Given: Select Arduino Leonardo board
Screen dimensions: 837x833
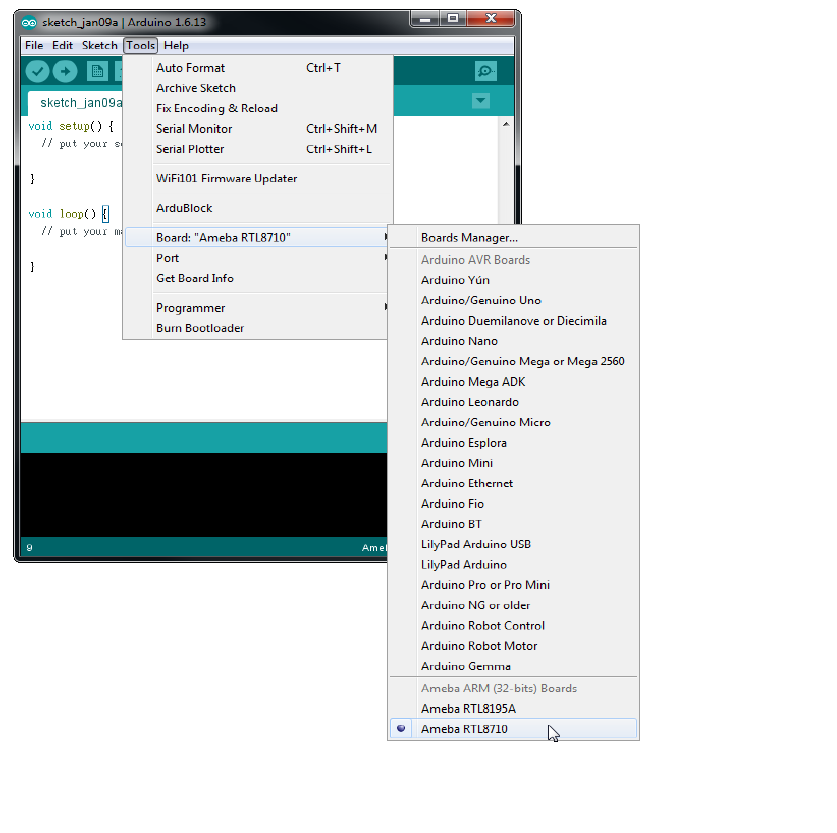Looking at the screenshot, I should (514, 402).
